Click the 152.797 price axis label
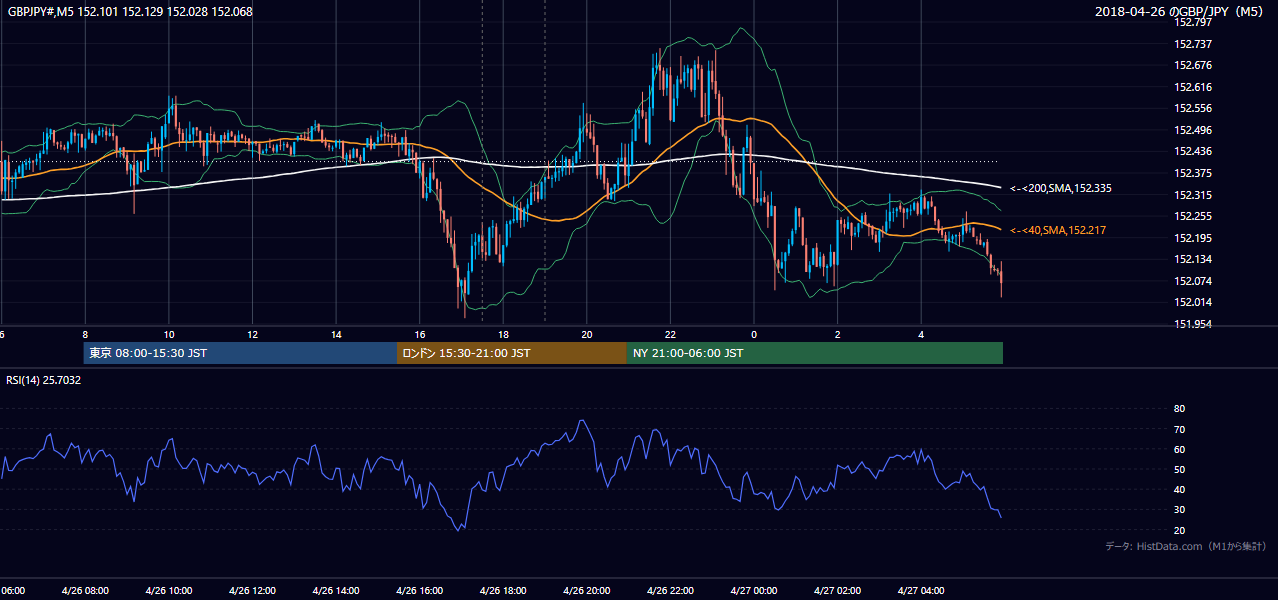 click(1192, 22)
